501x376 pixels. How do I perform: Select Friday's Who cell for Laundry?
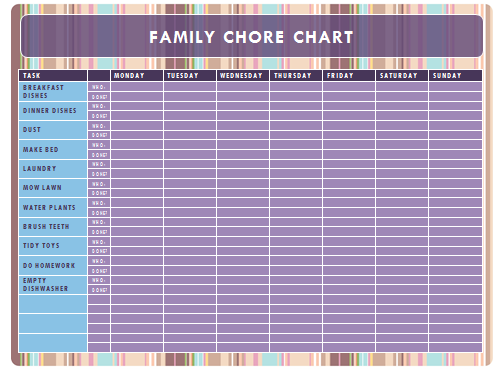[x=349, y=164]
